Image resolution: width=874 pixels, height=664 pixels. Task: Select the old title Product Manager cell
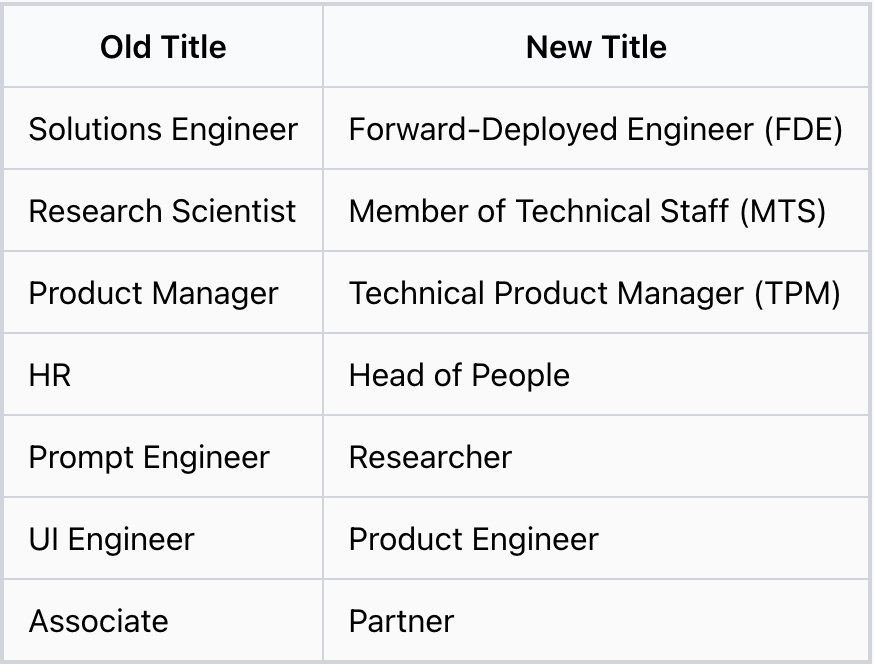tap(153, 293)
